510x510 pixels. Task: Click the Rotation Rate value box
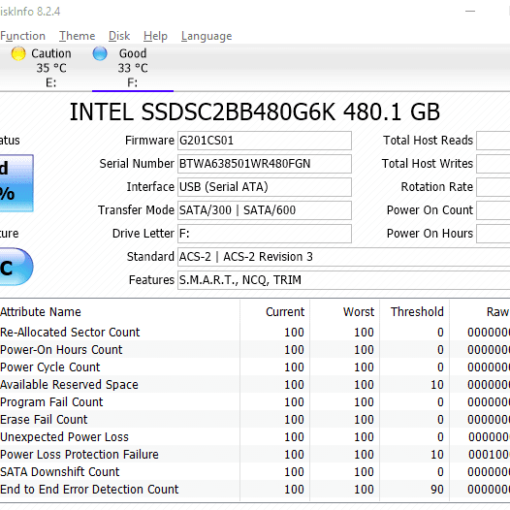click(x=493, y=187)
